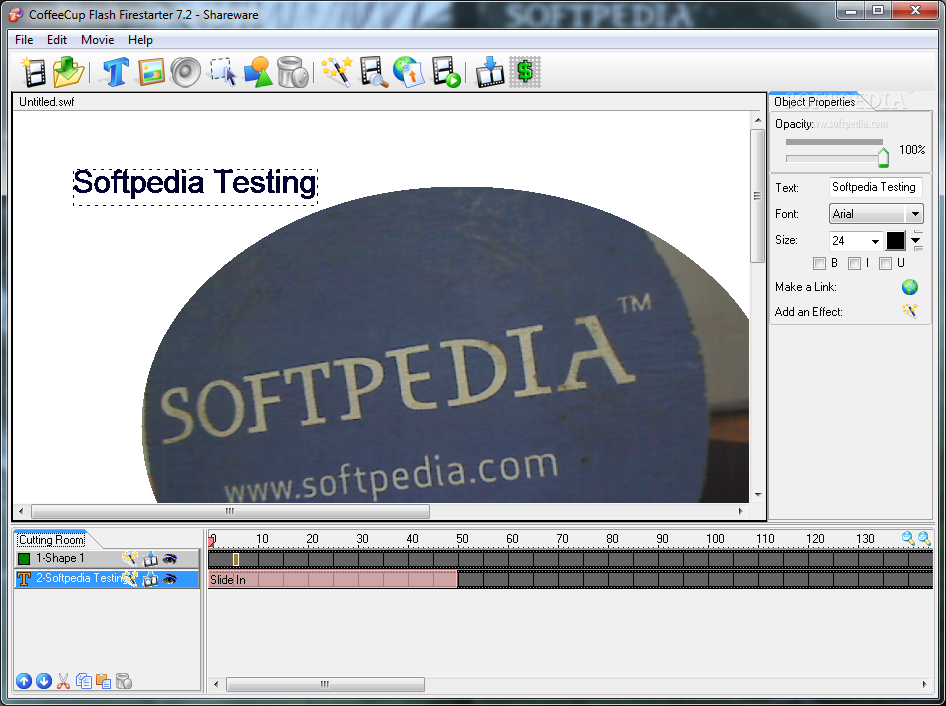Click the magic wand effects toolbar icon
This screenshot has height=706, width=946.
tap(337, 72)
